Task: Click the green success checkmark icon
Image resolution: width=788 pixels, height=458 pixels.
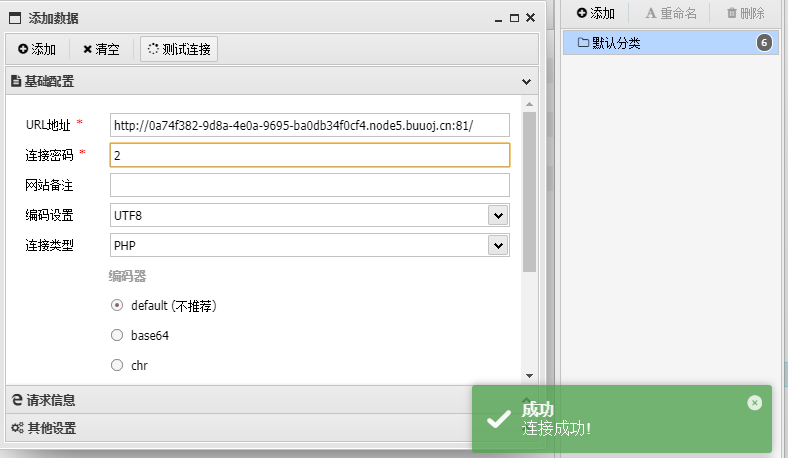Action: coord(499,420)
